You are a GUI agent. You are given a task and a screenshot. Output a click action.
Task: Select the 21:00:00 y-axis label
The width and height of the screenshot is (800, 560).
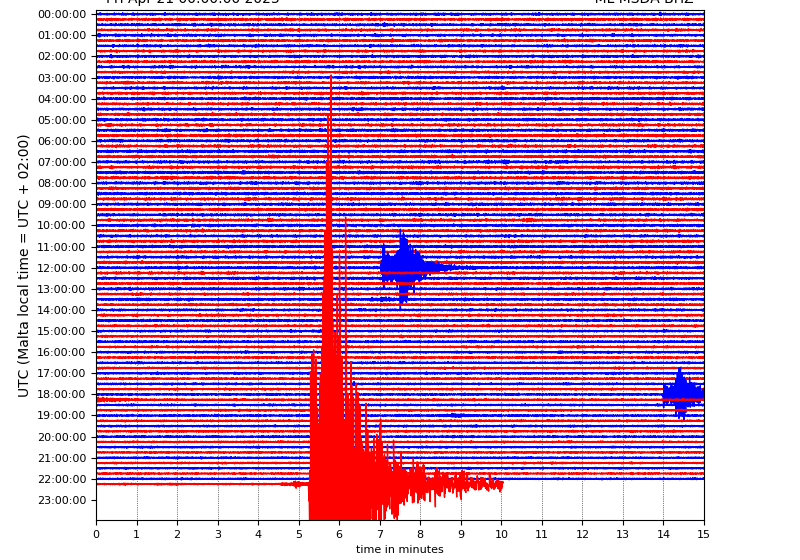point(62,458)
